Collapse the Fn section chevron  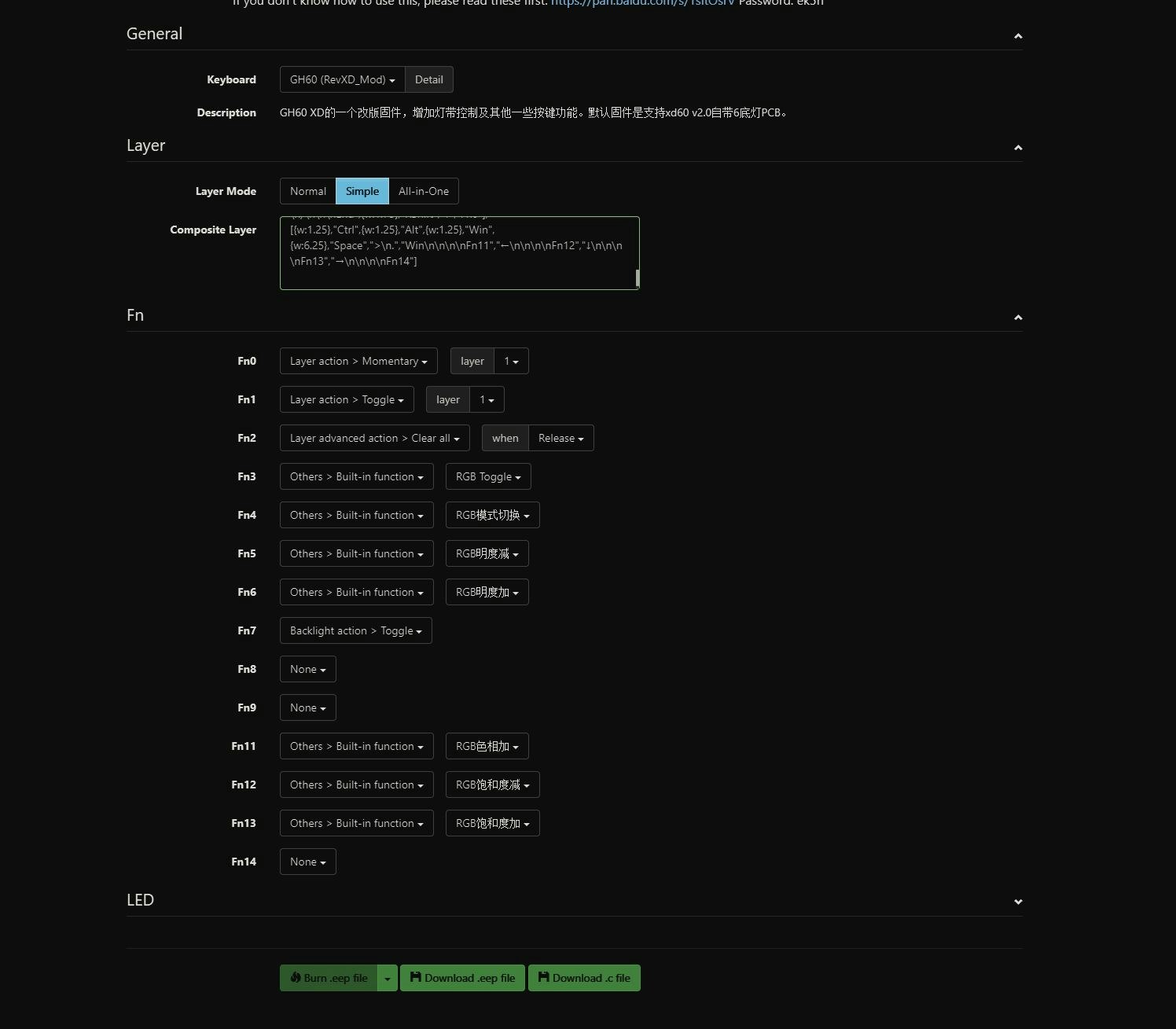point(1018,318)
